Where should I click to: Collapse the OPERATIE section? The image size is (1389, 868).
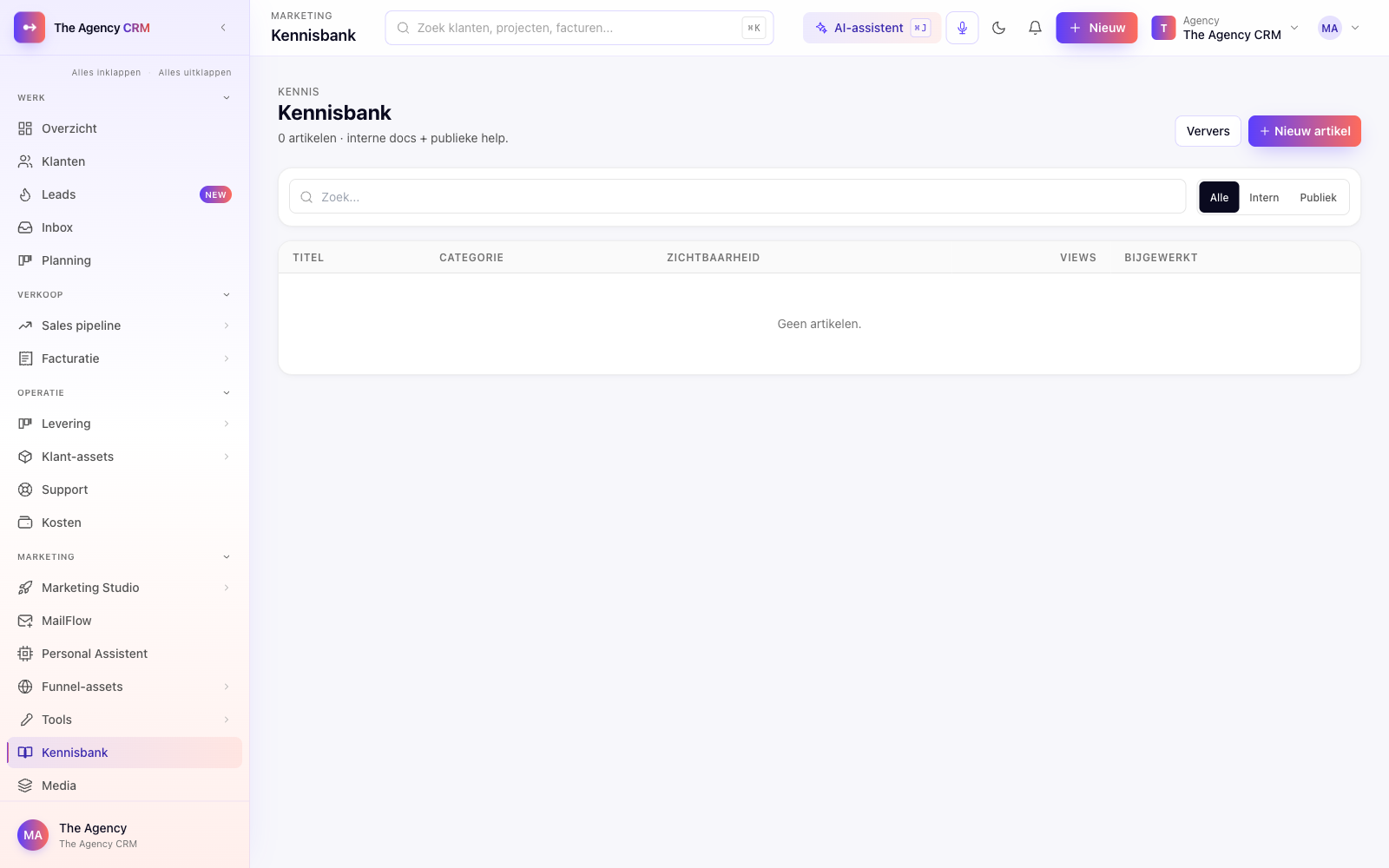click(227, 393)
